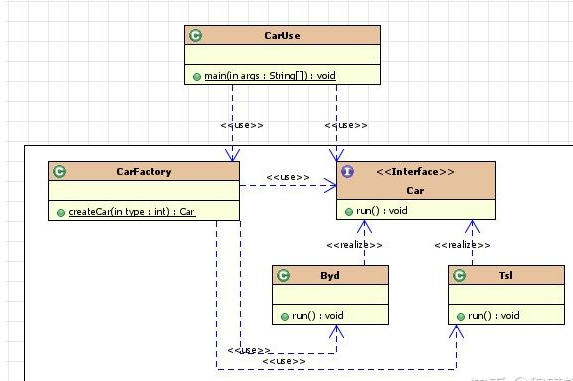
Task: Click the realize label above the Tsl class
Action: 462,245
